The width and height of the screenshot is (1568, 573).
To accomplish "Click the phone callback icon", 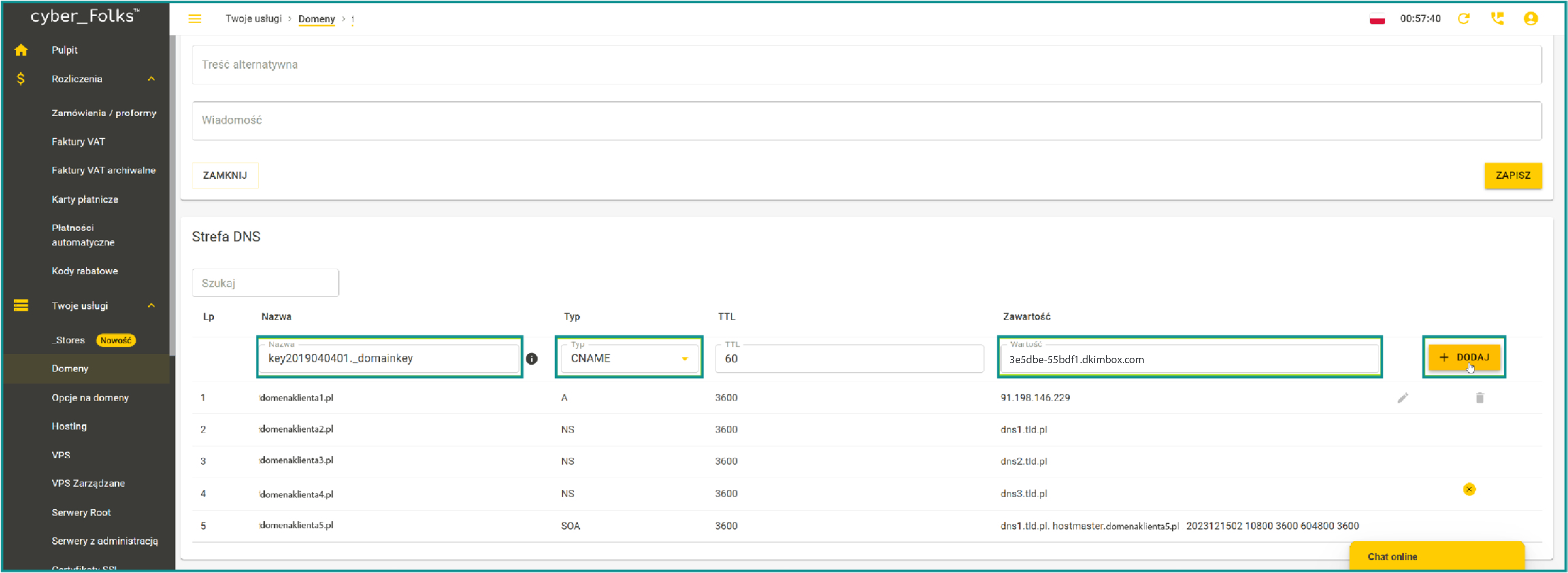I will pos(1497,19).
